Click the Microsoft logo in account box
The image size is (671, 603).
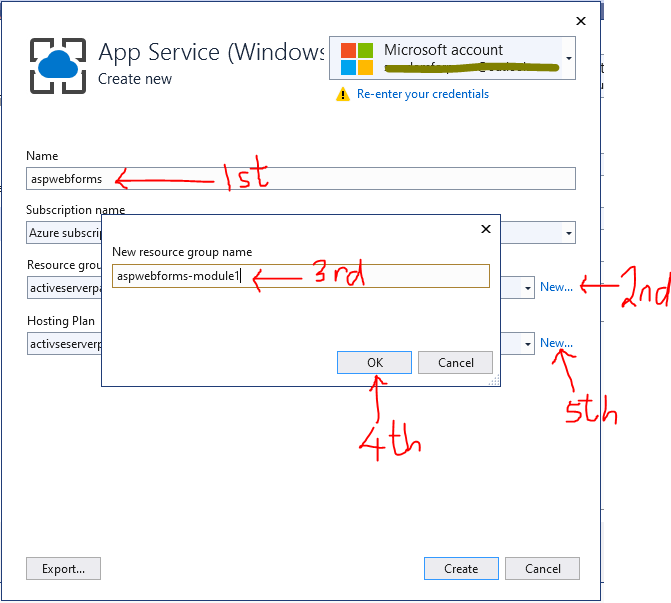click(356, 59)
